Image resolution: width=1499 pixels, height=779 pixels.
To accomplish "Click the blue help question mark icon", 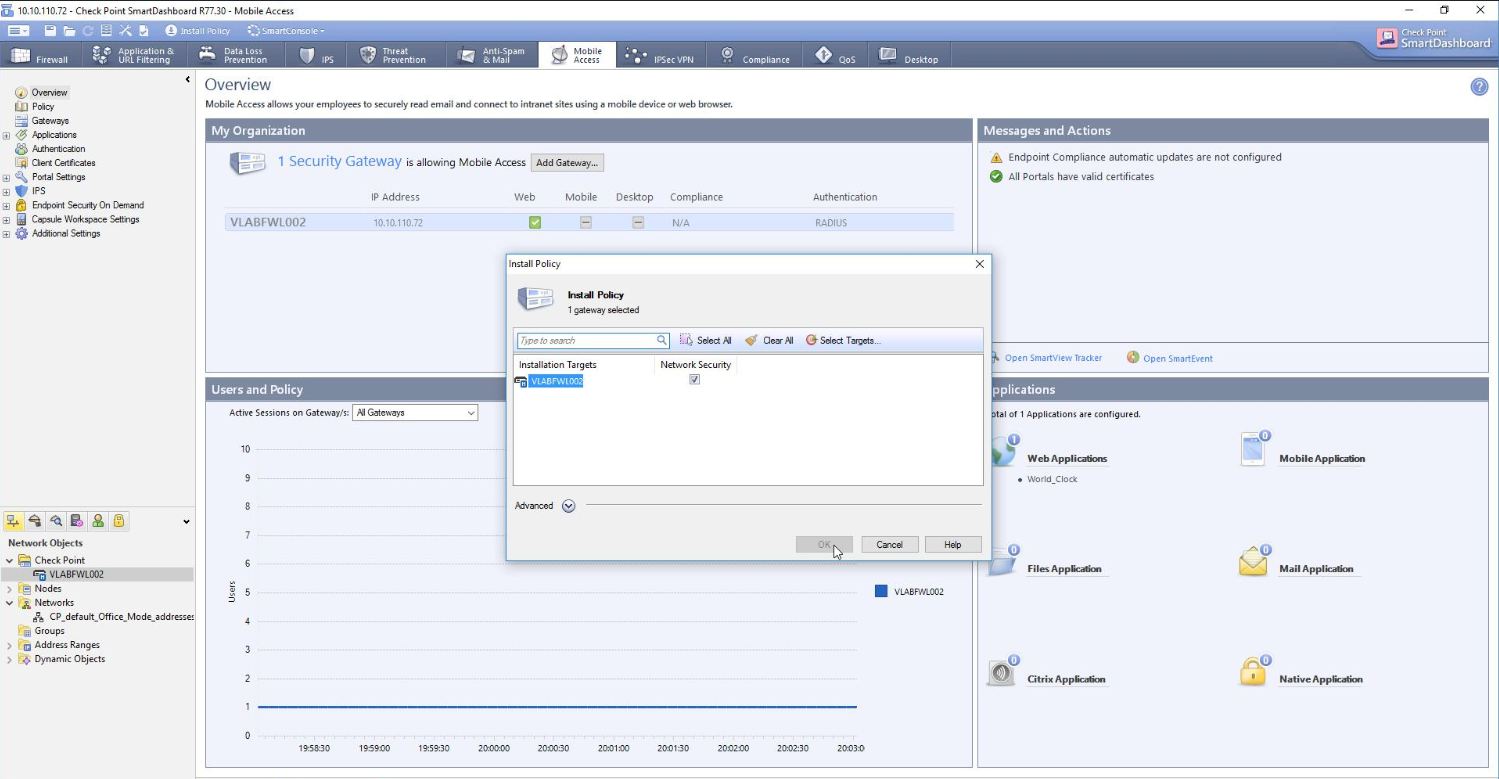I will pyautogui.click(x=1479, y=87).
